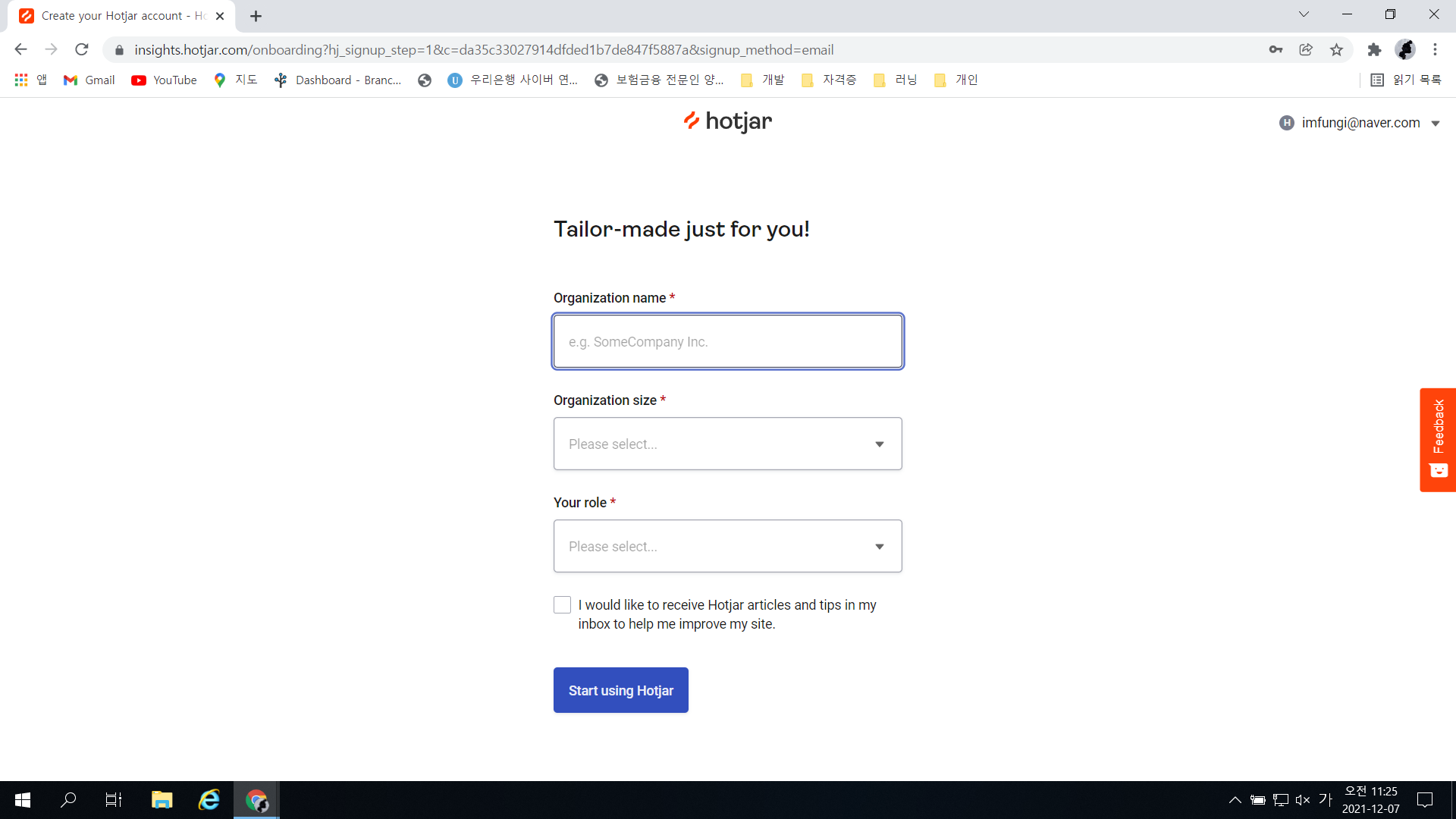Screen dimensions: 1456x819
Task: Open the Gmail bookmark
Action: pyautogui.click(x=89, y=80)
